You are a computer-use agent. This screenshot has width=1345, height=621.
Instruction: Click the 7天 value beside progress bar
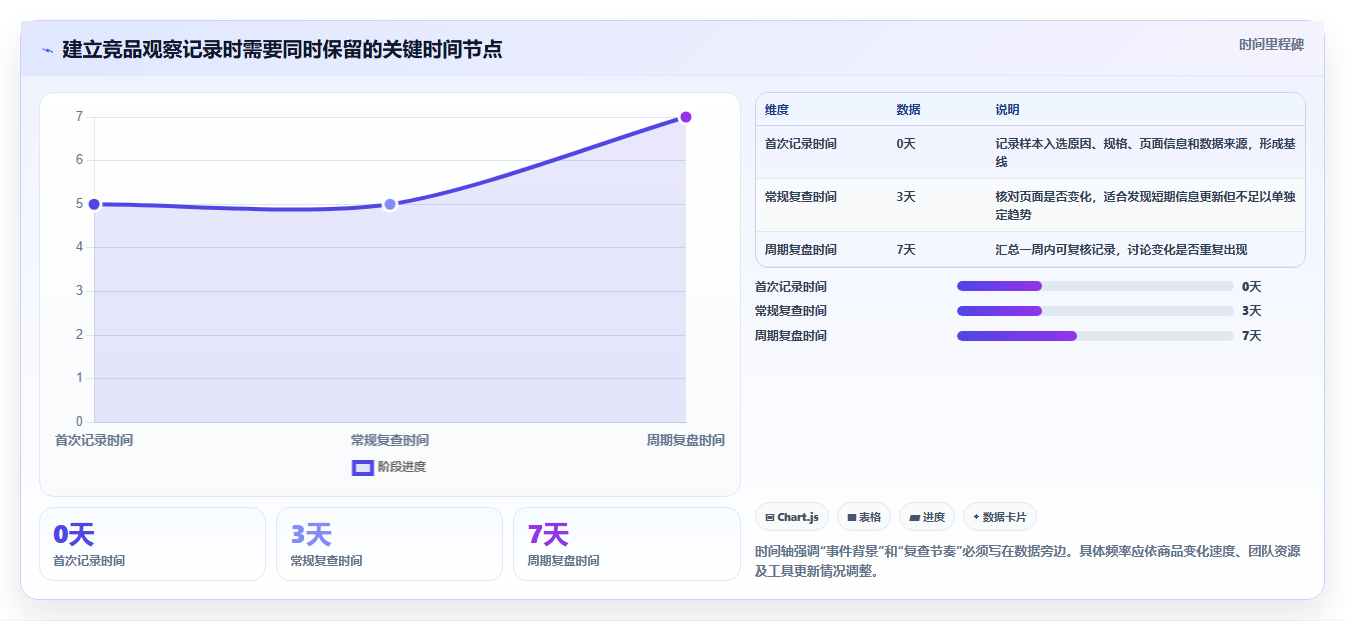point(1252,336)
